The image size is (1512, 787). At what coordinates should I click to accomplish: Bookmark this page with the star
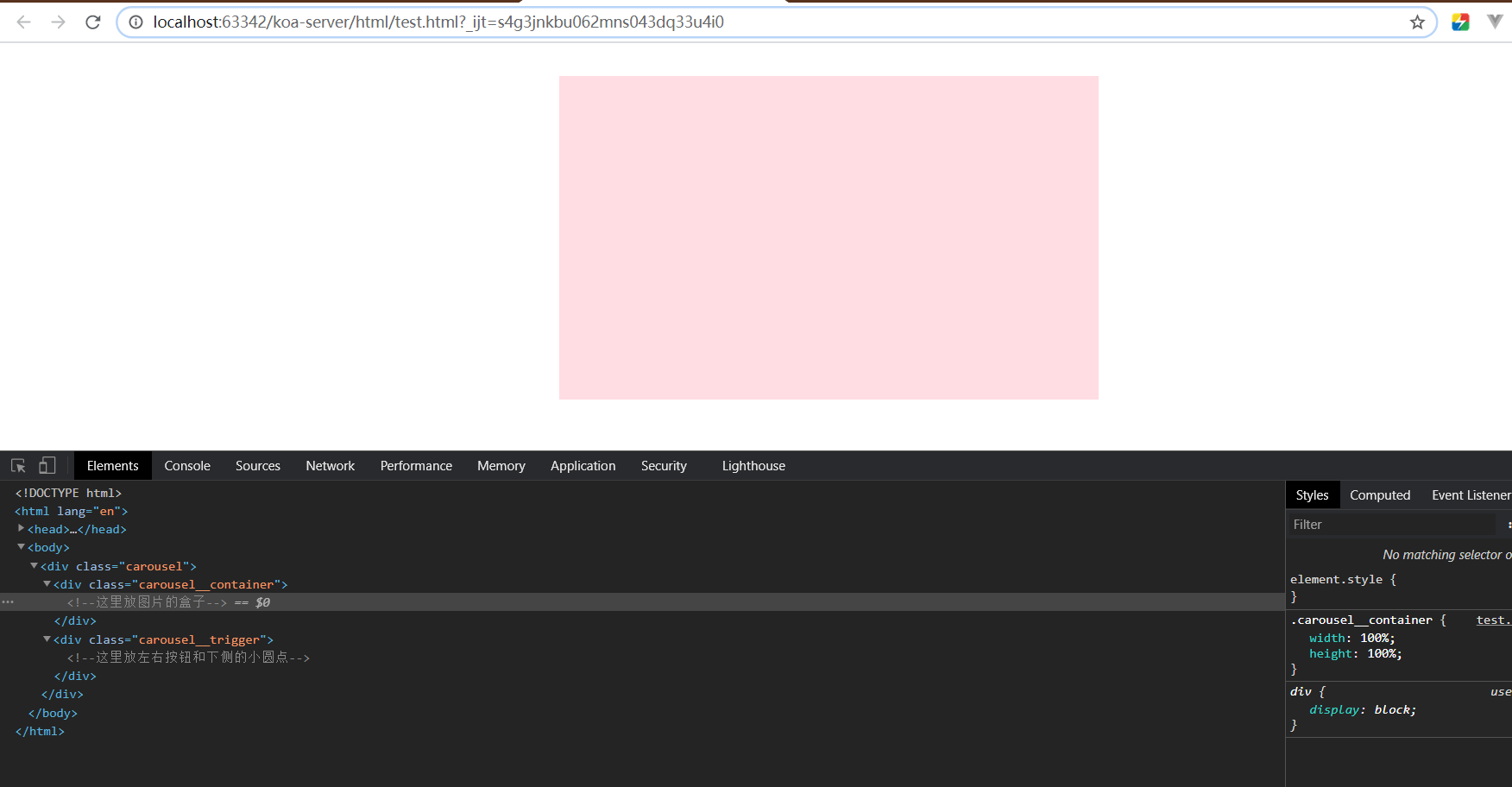(x=1417, y=22)
